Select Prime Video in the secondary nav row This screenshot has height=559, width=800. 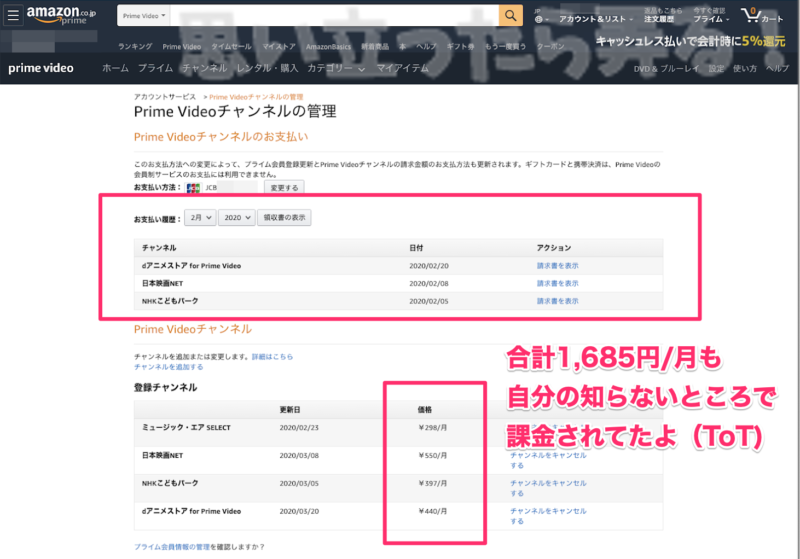[182, 46]
